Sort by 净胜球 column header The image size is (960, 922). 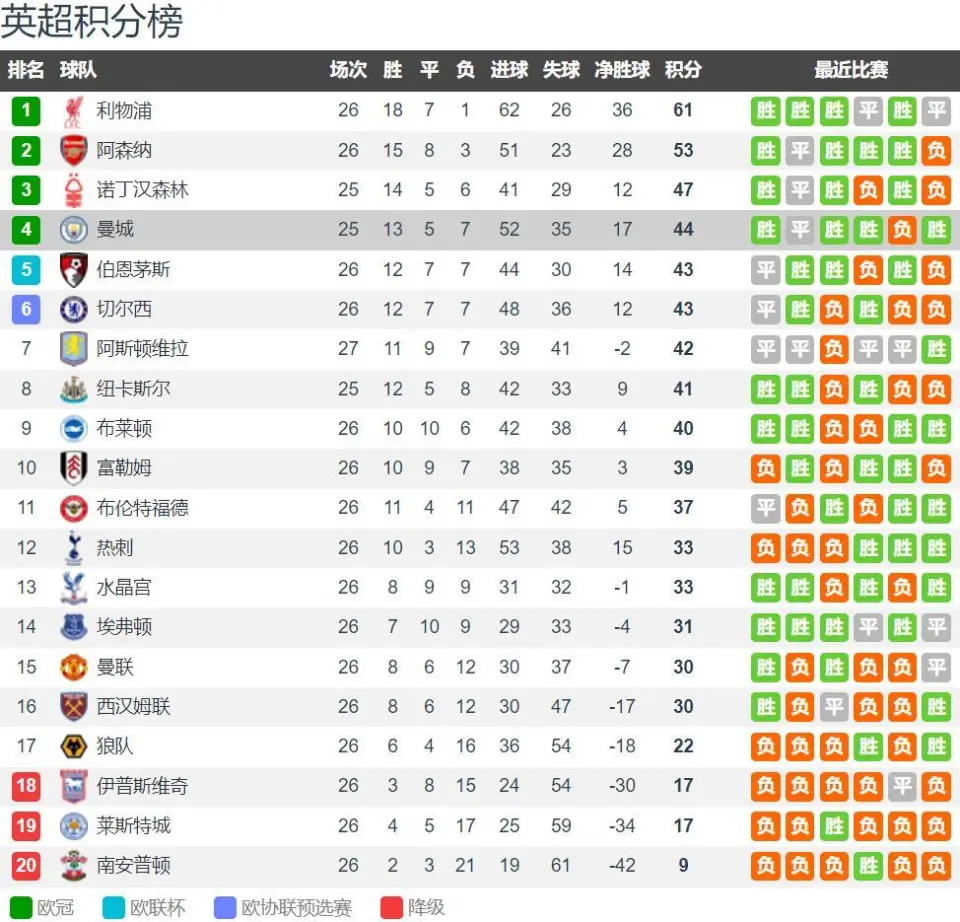622,70
